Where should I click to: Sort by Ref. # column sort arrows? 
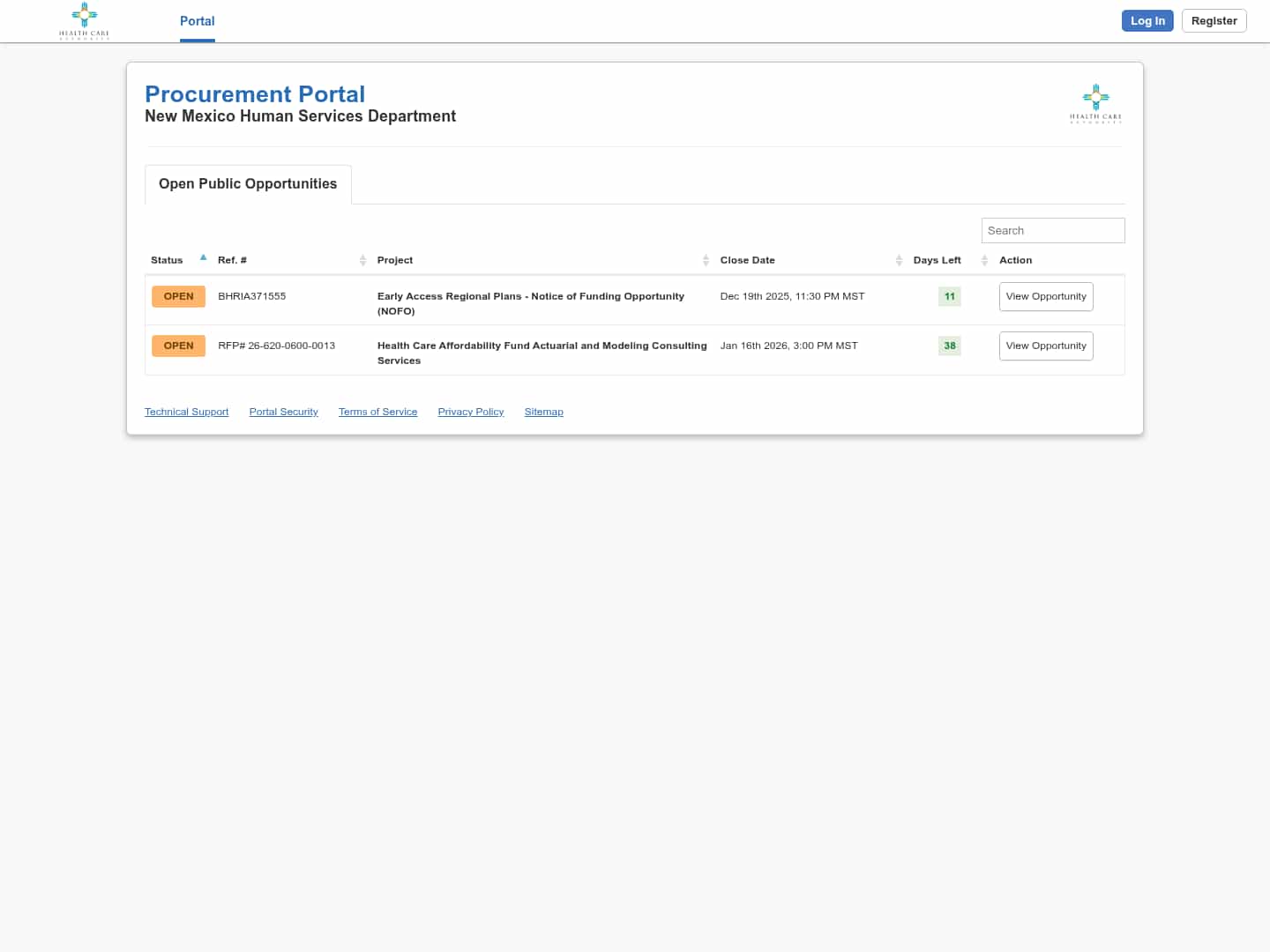coord(362,260)
